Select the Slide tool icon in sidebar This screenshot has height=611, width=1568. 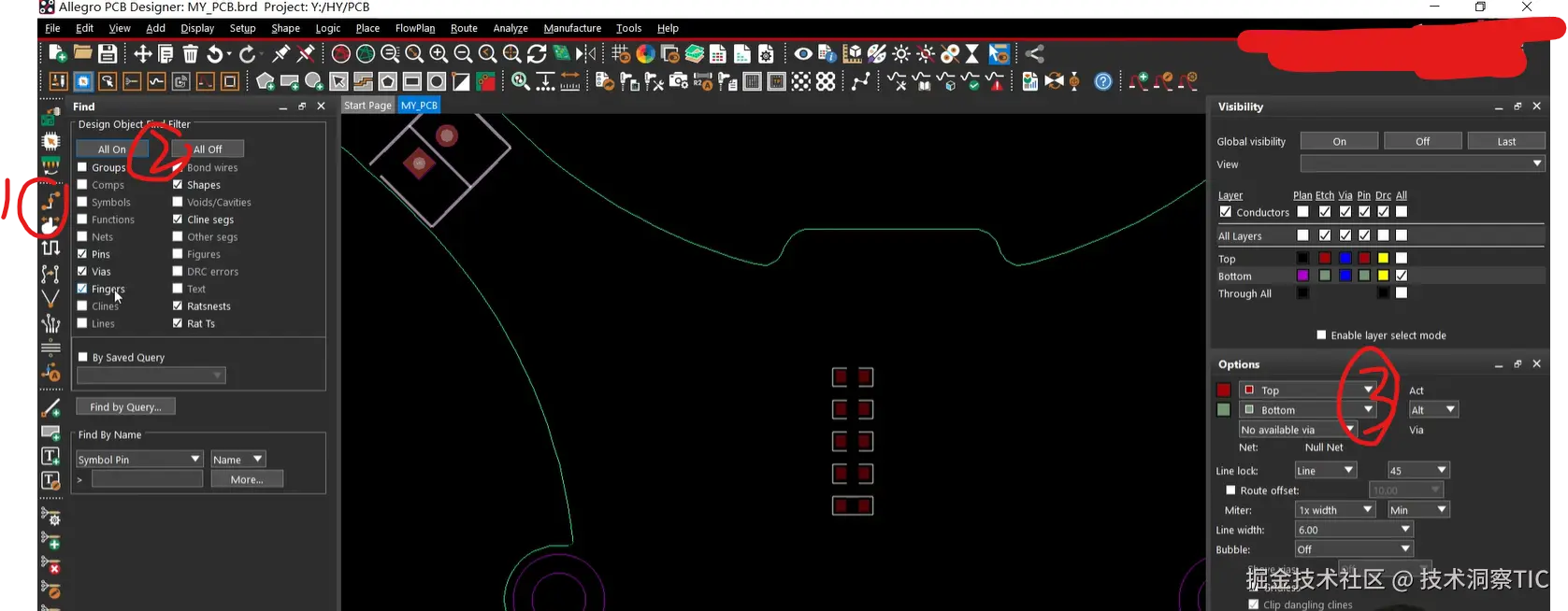tap(50, 224)
